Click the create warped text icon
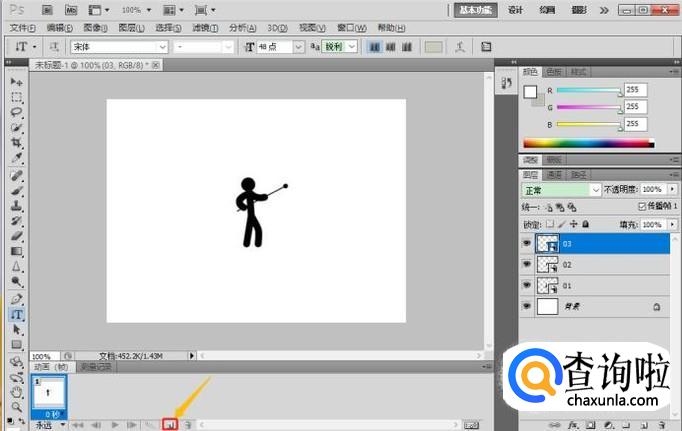 pyautogui.click(x=459, y=47)
